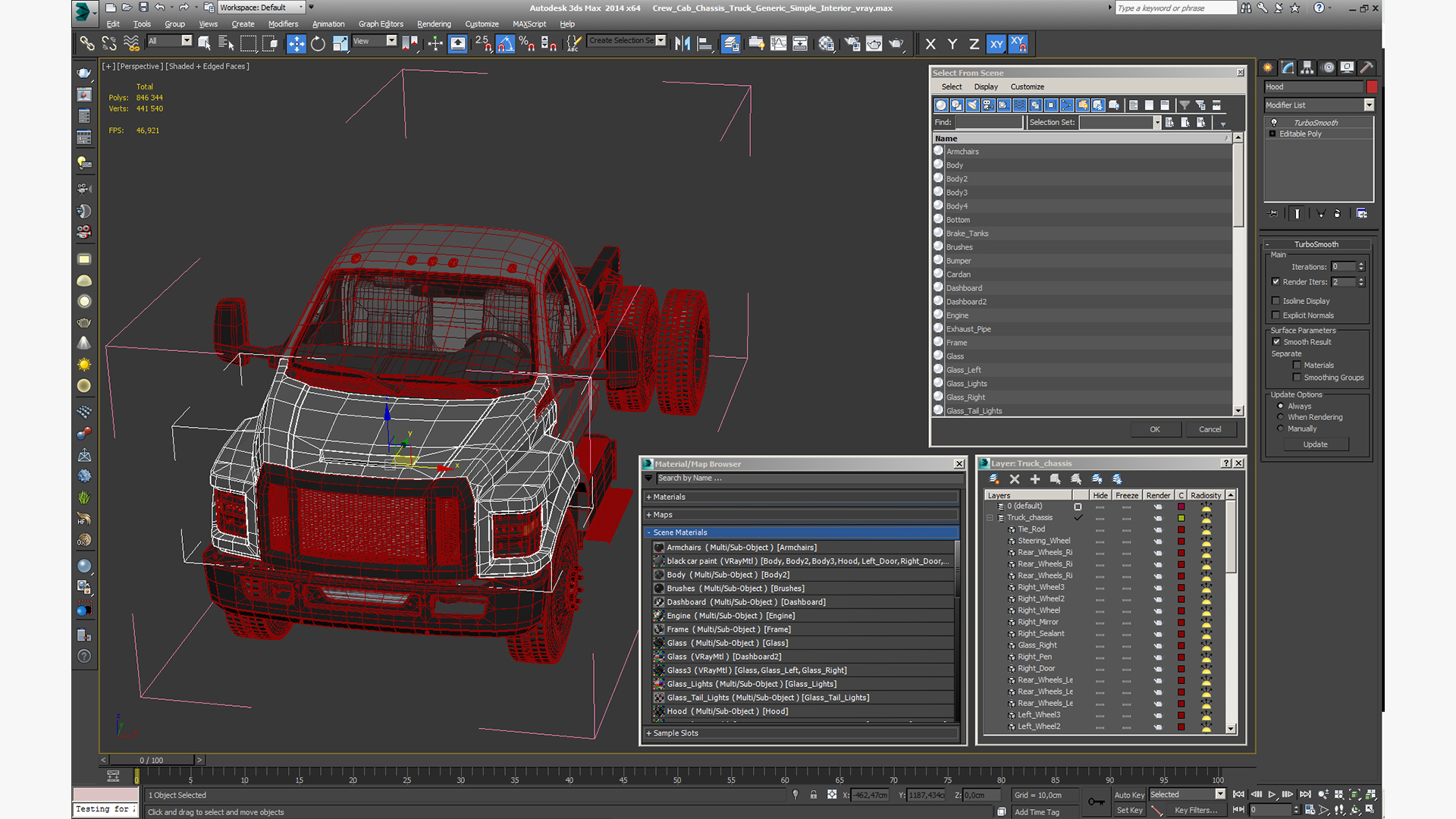The image size is (1456, 819).
Task: Click the Find field in Select From Scene
Action: 989,123
